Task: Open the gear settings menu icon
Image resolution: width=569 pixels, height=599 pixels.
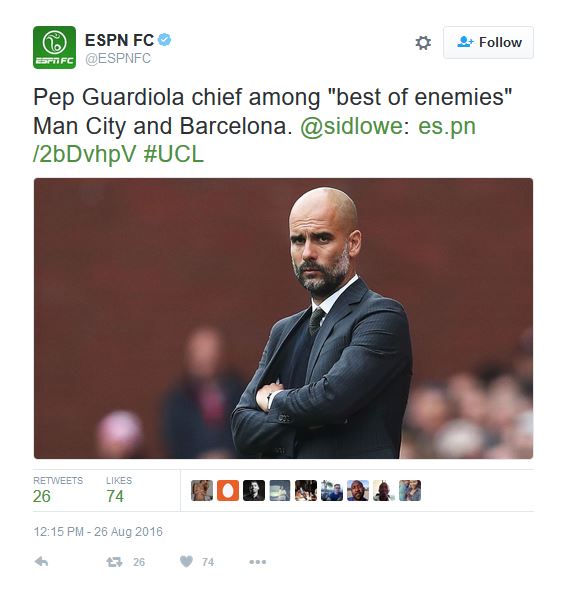Action: point(423,42)
